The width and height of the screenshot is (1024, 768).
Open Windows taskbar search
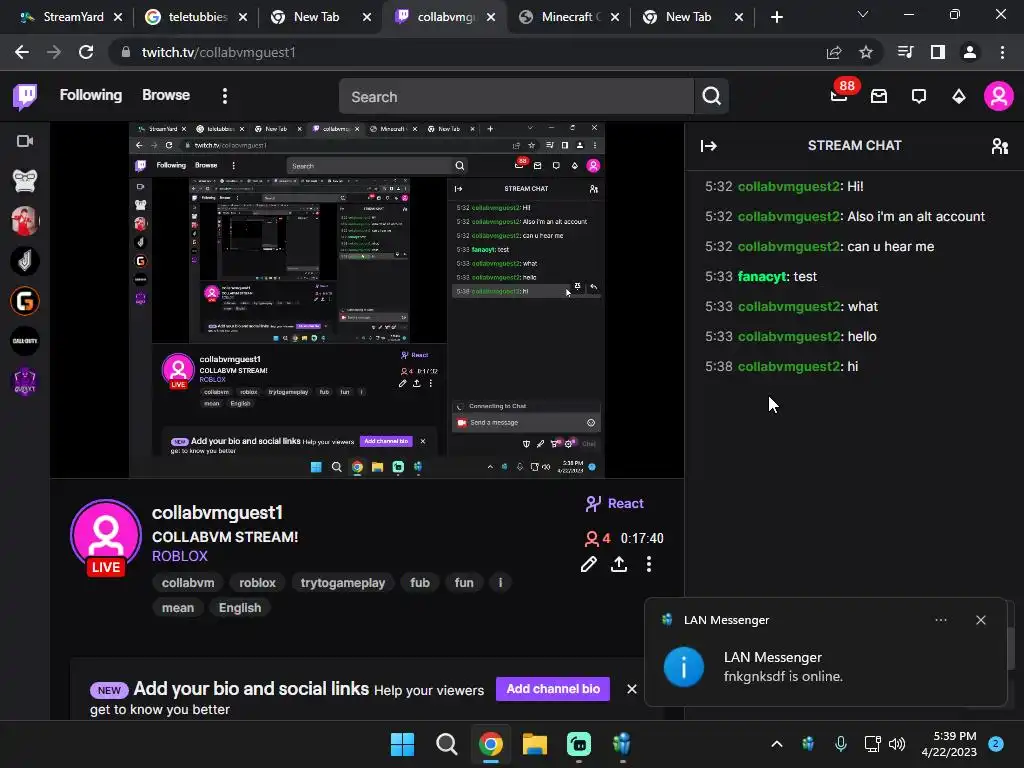click(x=447, y=744)
